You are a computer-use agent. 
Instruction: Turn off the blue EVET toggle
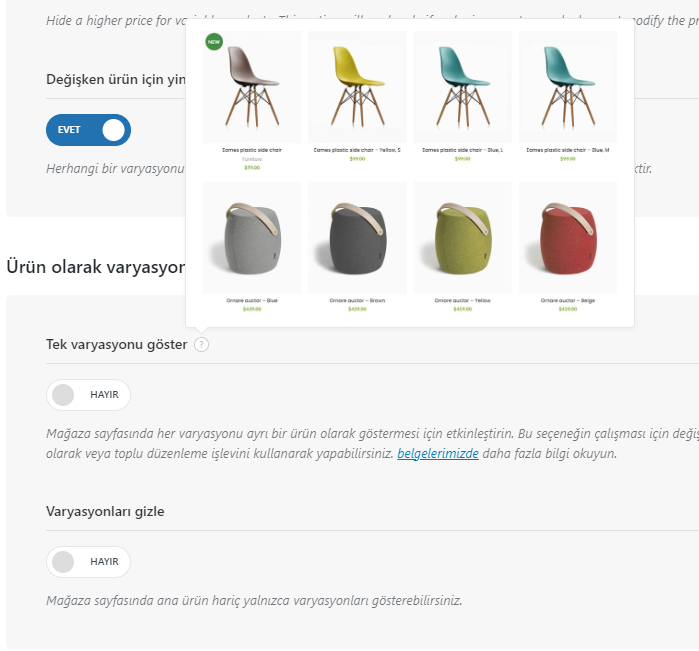88,130
